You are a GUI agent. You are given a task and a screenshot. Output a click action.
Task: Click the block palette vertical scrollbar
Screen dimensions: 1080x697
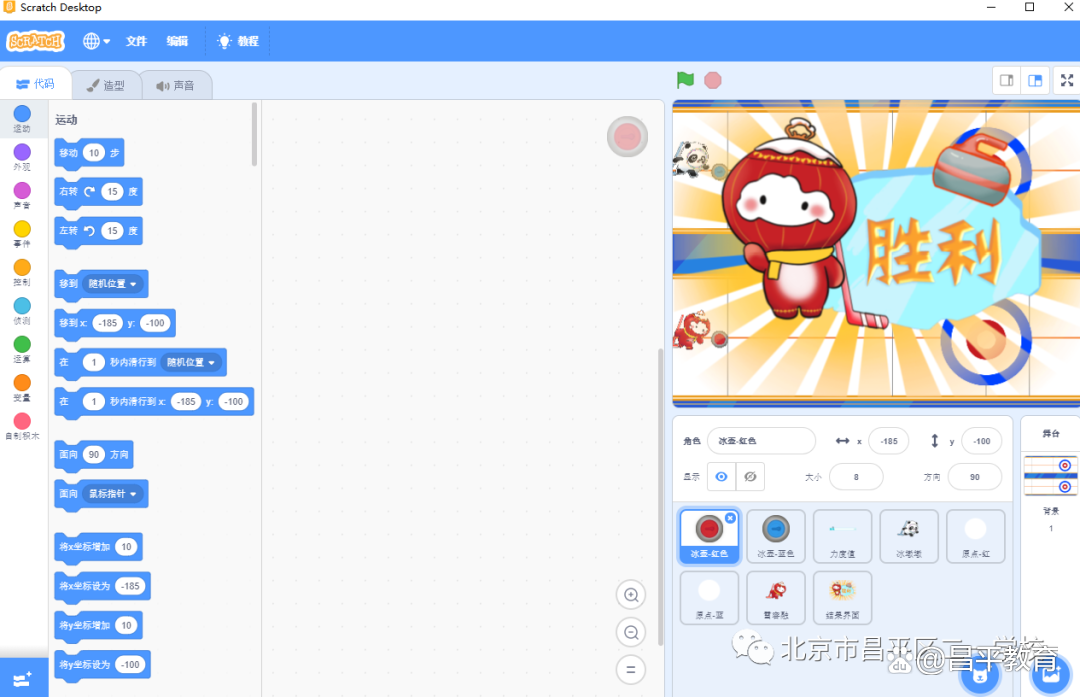(x=254, y=135)
